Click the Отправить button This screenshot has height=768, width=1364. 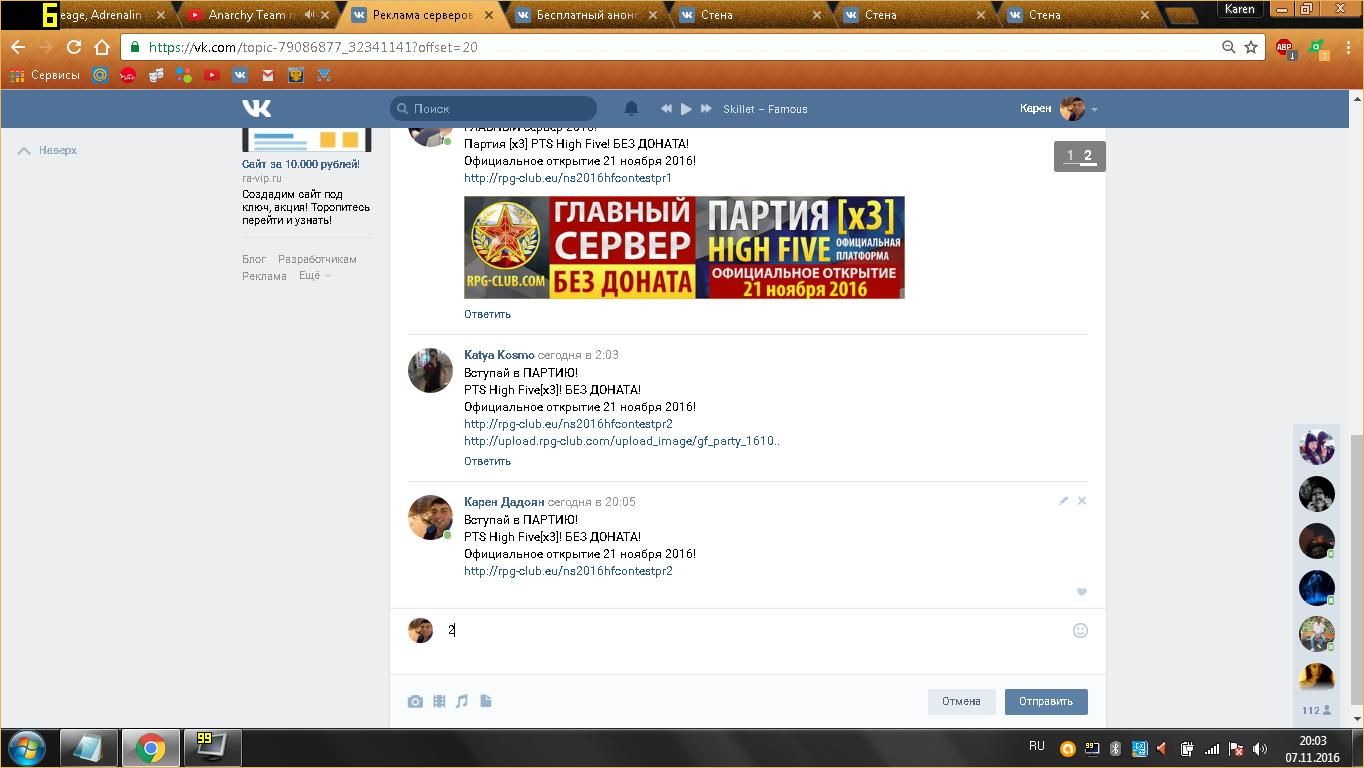pyautogui.click(x=1046, y=701)
